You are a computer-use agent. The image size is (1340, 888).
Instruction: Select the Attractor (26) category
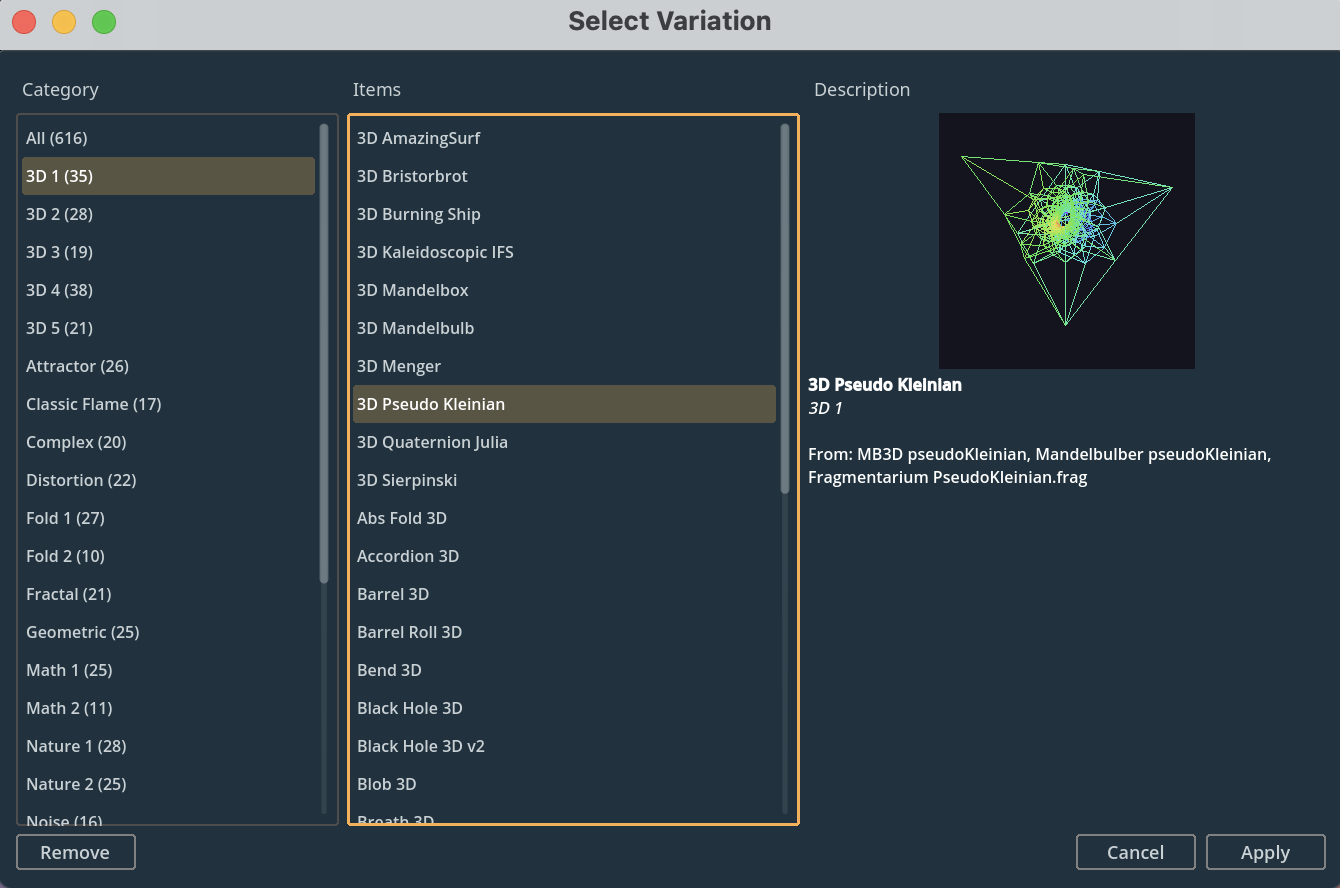click(168, 366)
